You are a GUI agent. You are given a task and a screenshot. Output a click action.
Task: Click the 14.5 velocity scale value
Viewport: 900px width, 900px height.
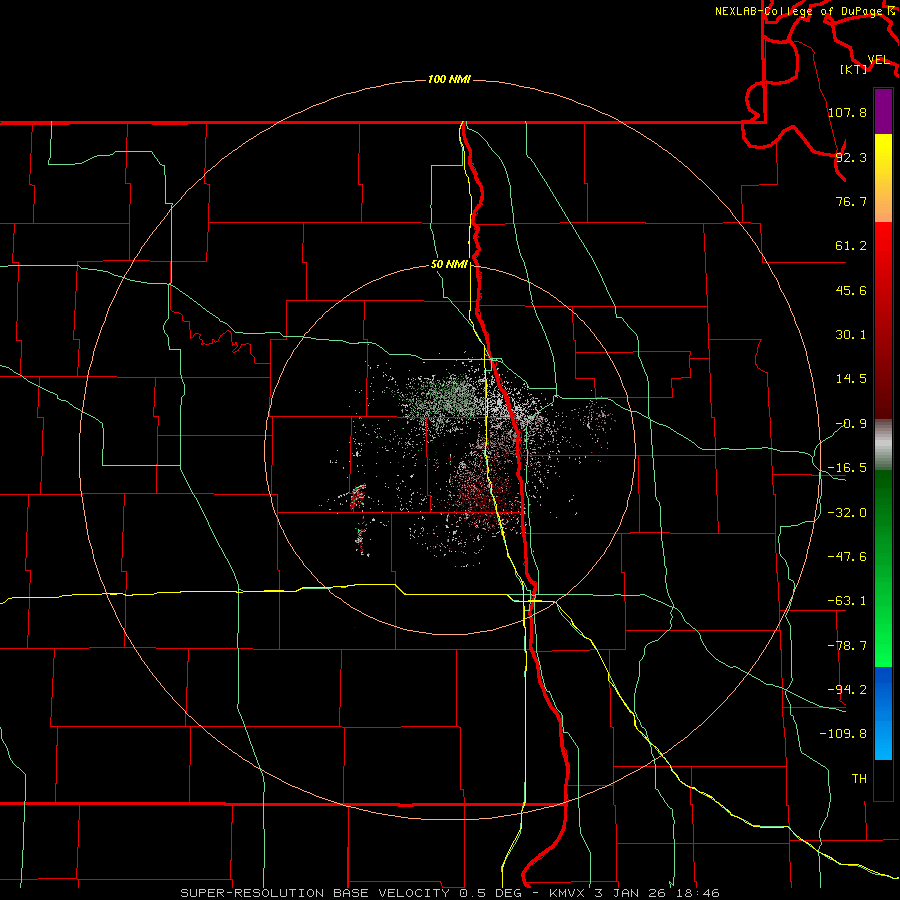coord(851,379)
